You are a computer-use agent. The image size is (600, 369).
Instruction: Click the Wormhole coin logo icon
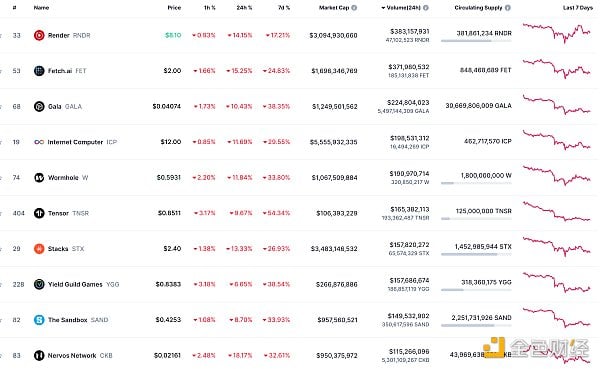pos(39,178)
